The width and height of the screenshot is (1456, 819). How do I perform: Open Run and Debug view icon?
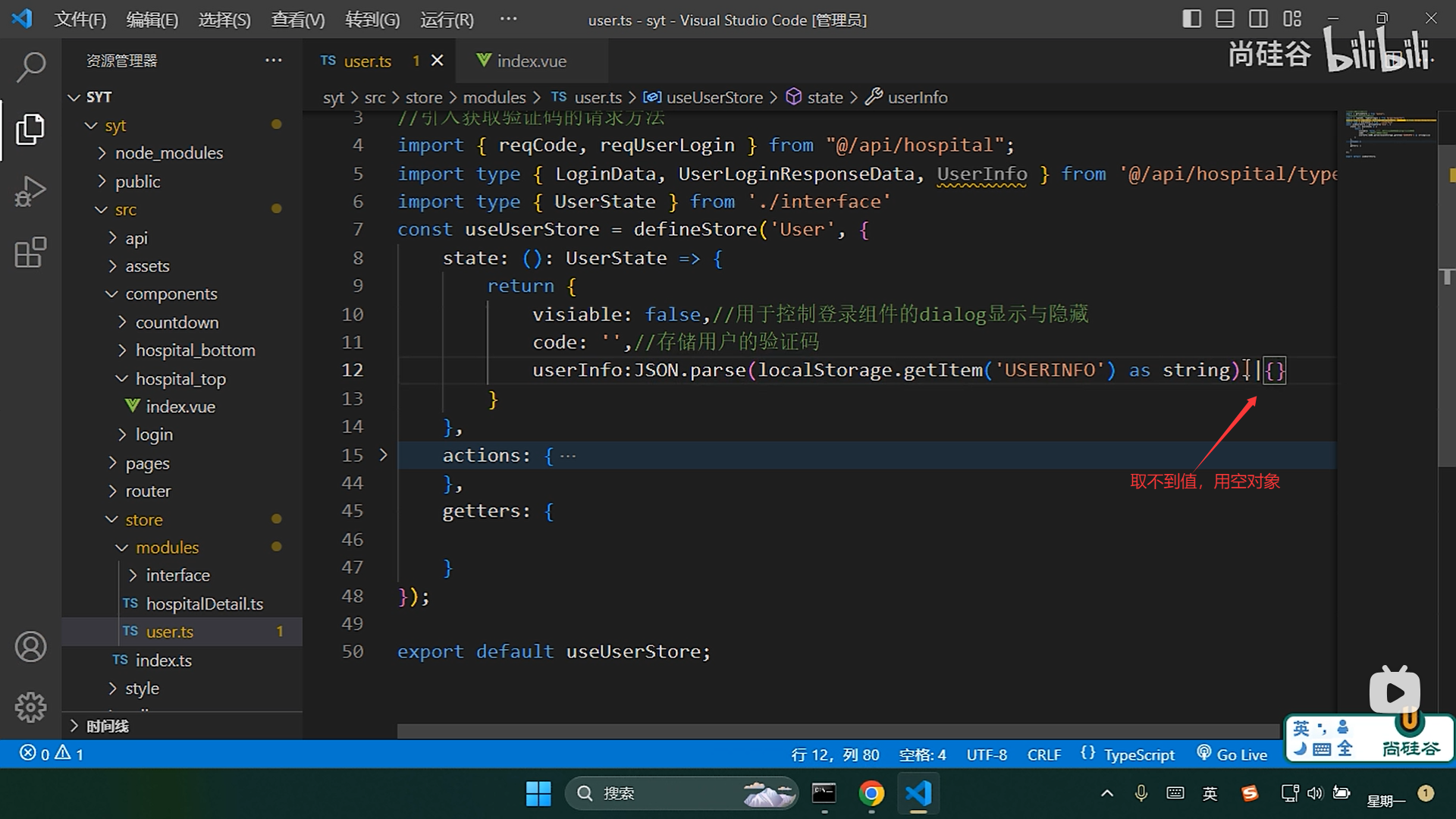coord(30,191)
